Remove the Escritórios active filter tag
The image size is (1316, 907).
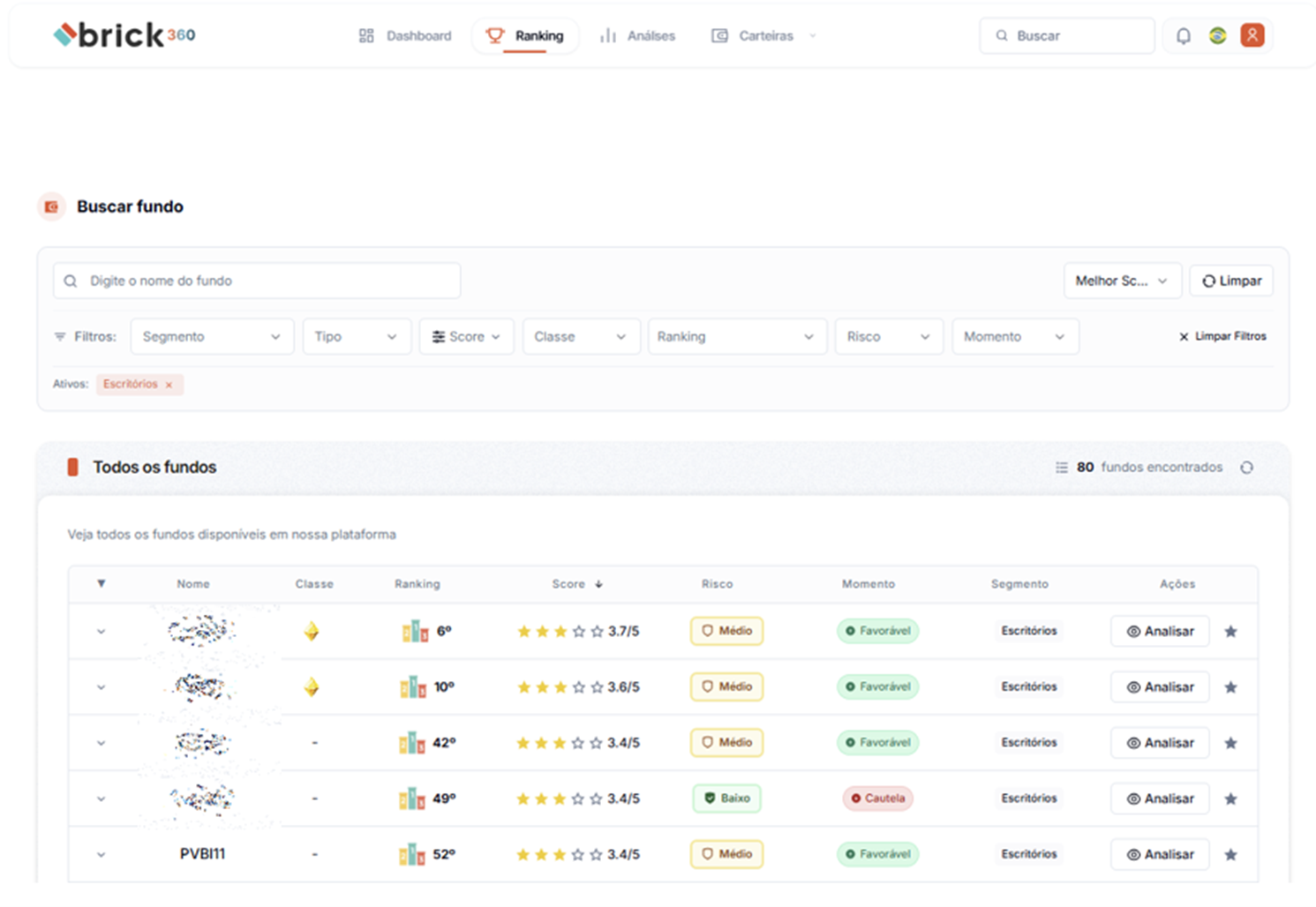click(169, 385)
